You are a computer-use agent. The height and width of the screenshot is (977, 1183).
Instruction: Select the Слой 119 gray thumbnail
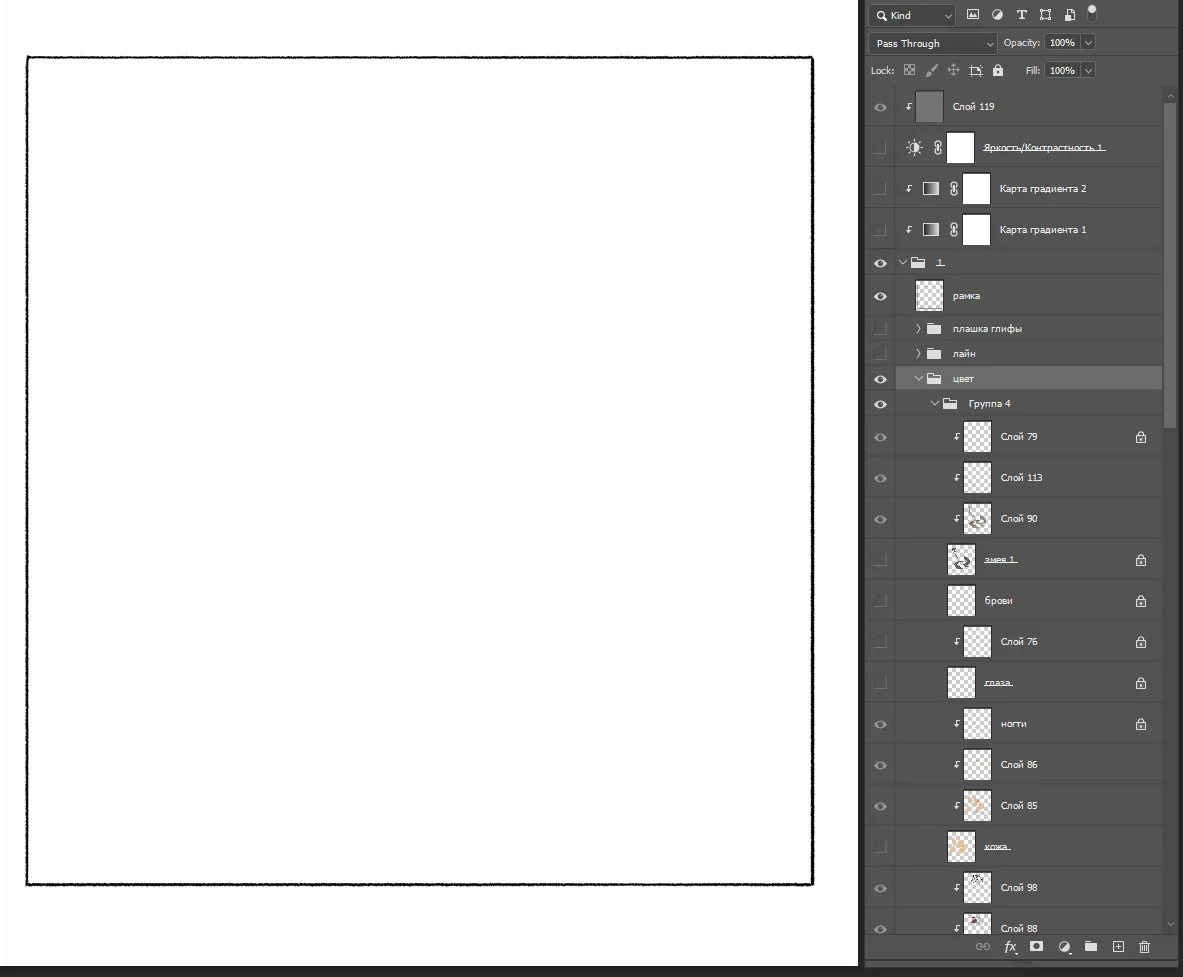click(930, 107)
